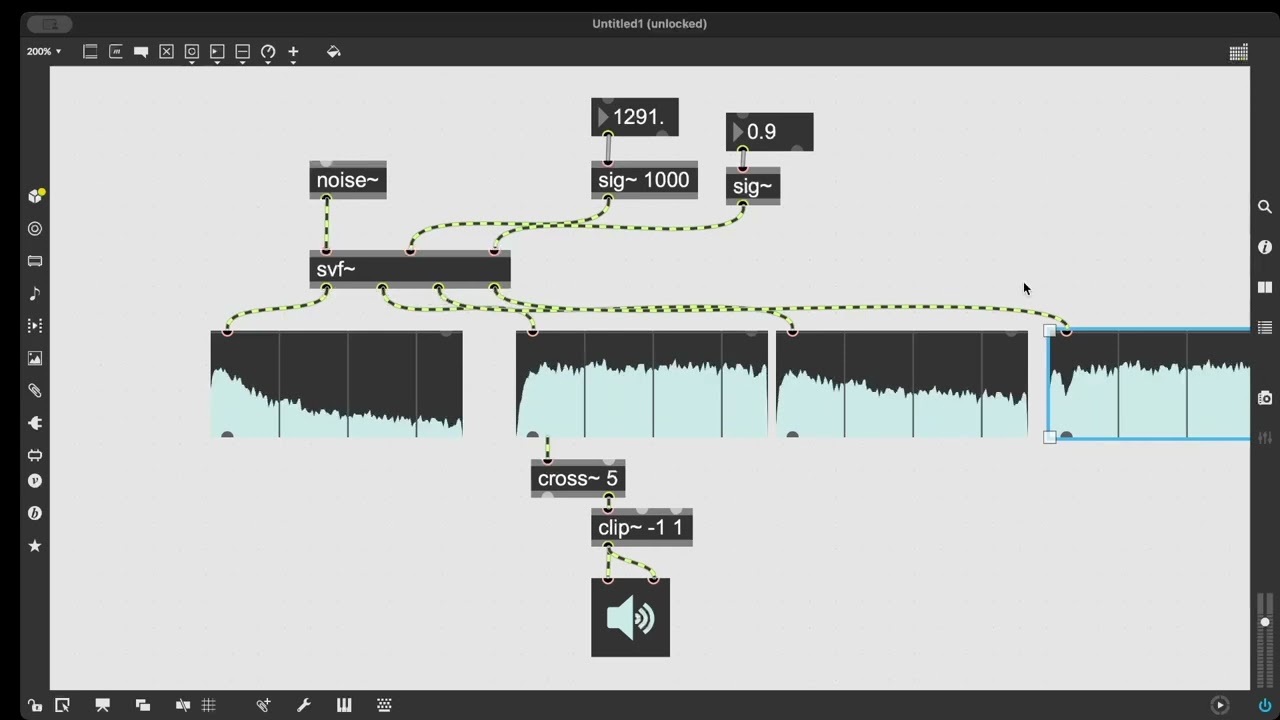
Task: Open the search sidebar with the magnifier icon
Action: click(x=1264, y=206)
